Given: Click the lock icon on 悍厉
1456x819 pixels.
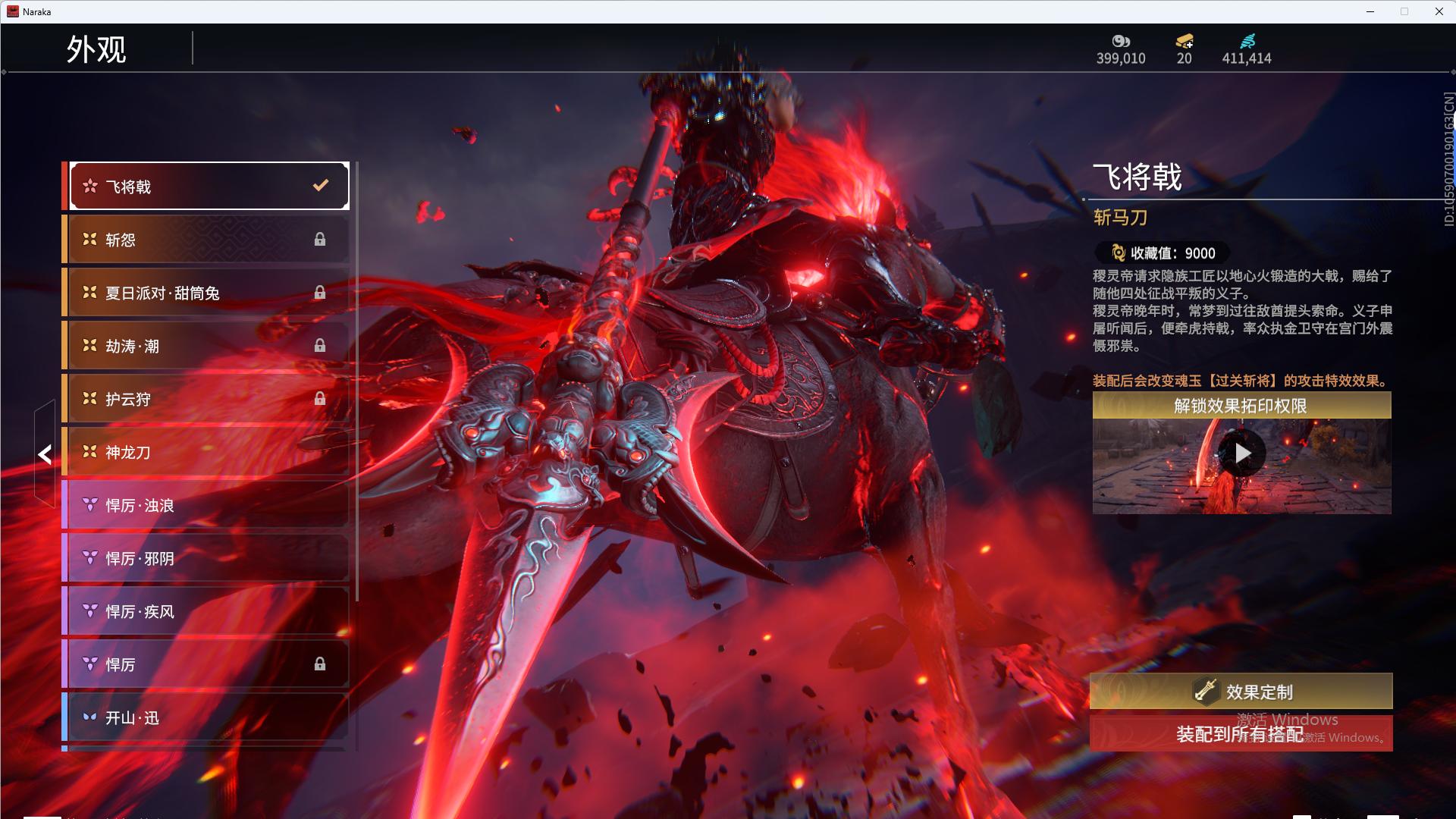Looking at the screenshot, I should [320, 664].
